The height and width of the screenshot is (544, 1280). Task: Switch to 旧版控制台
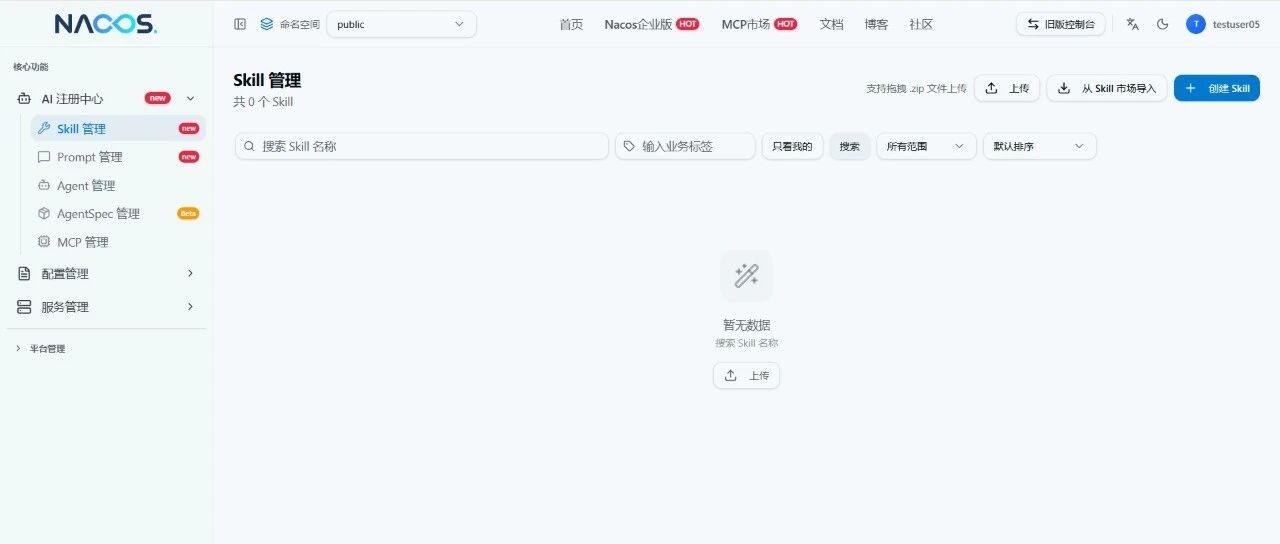pyautogui.click(x=1061, y=24)
